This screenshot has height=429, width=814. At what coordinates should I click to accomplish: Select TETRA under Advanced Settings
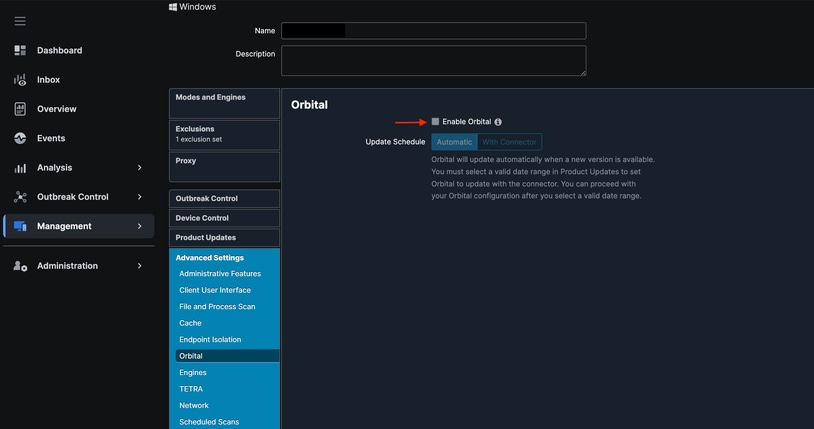(191, 389)
